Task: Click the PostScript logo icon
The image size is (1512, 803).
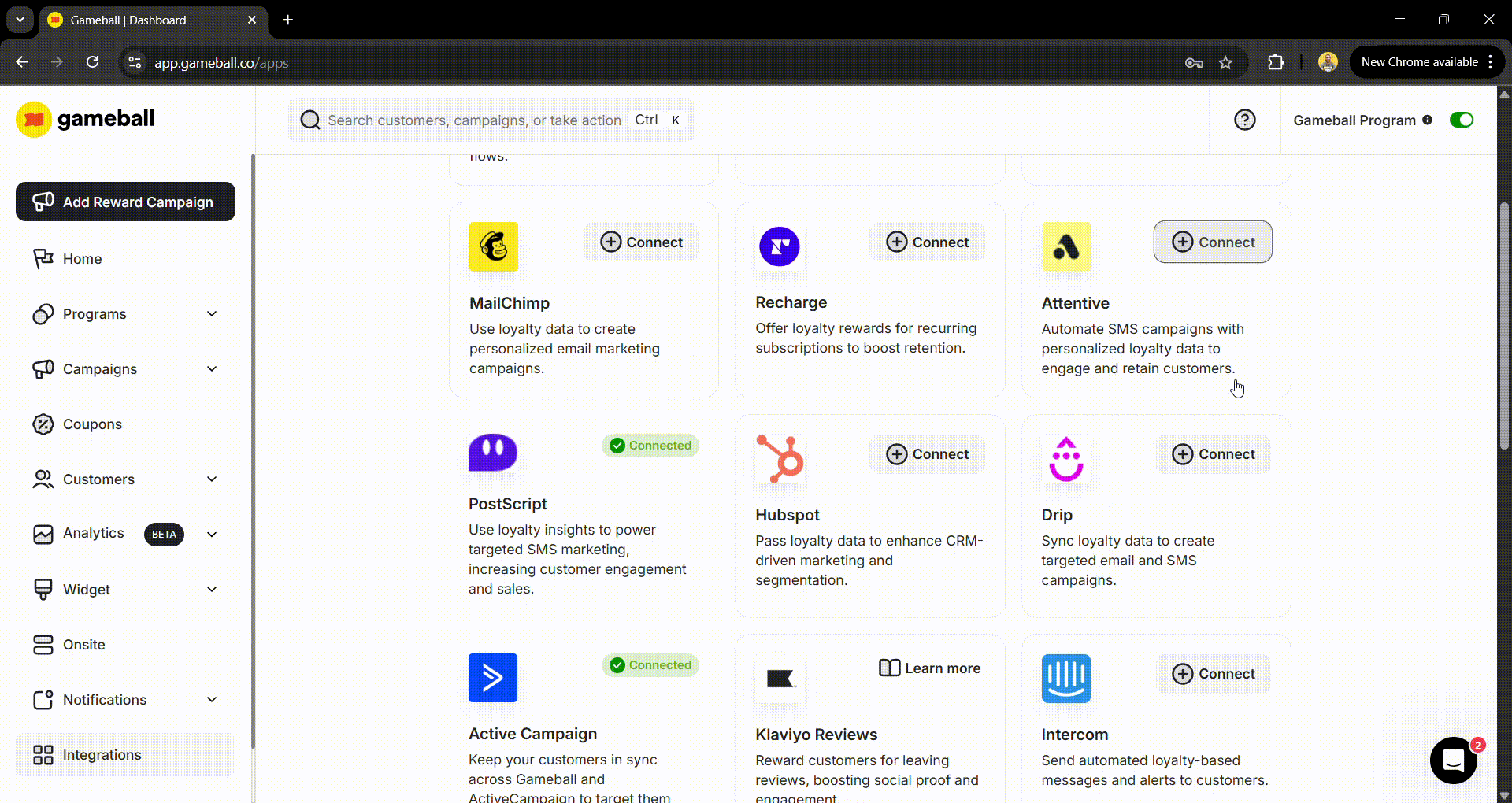Action: [x=493, y=453]
